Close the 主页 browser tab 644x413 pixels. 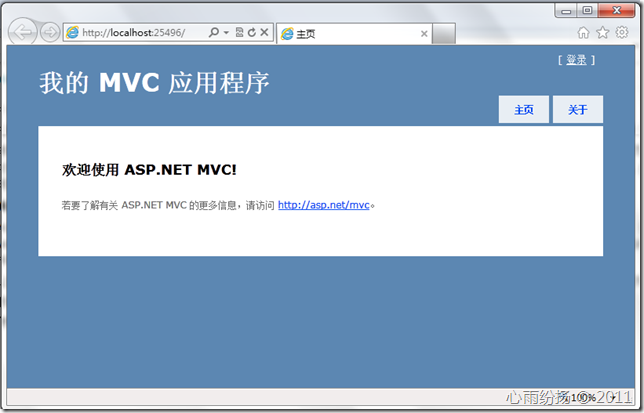(424, 34)
